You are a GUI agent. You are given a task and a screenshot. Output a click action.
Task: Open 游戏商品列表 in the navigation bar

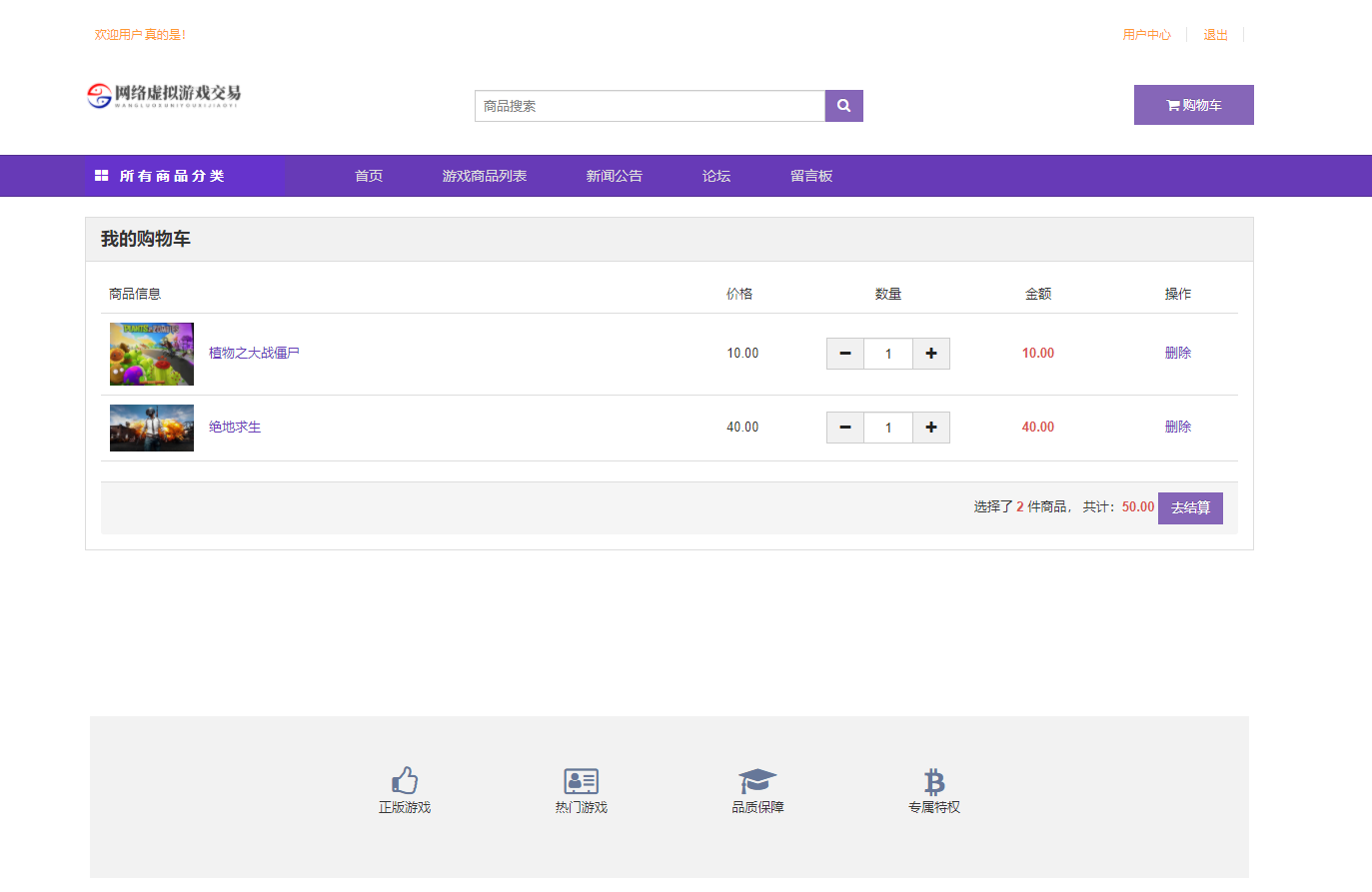tap(485, 176)
